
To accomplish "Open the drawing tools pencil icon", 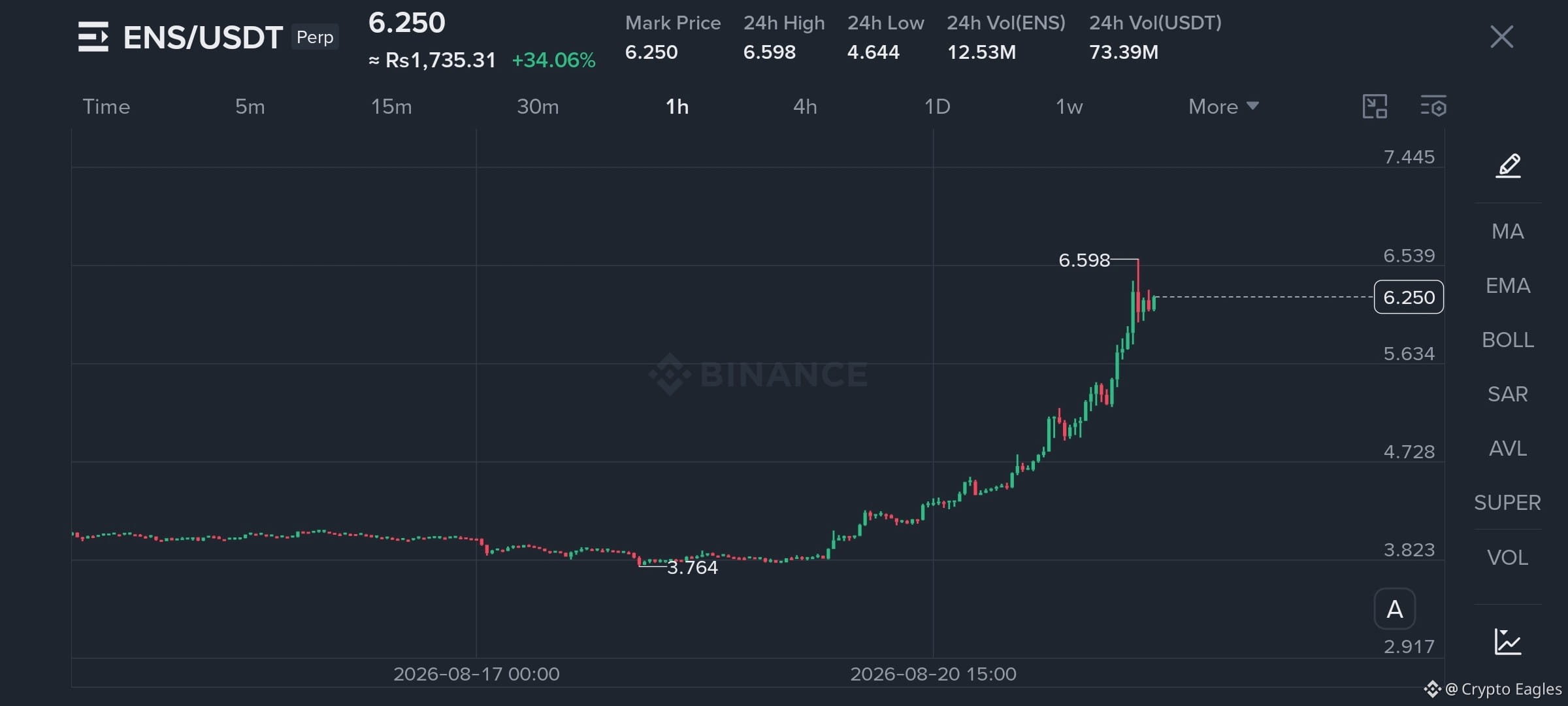I will [1508, 165].
